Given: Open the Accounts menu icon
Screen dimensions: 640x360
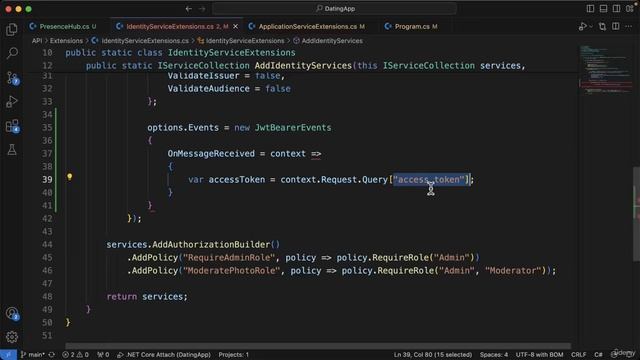Looking at the screenshot, I should click(12, 313).
